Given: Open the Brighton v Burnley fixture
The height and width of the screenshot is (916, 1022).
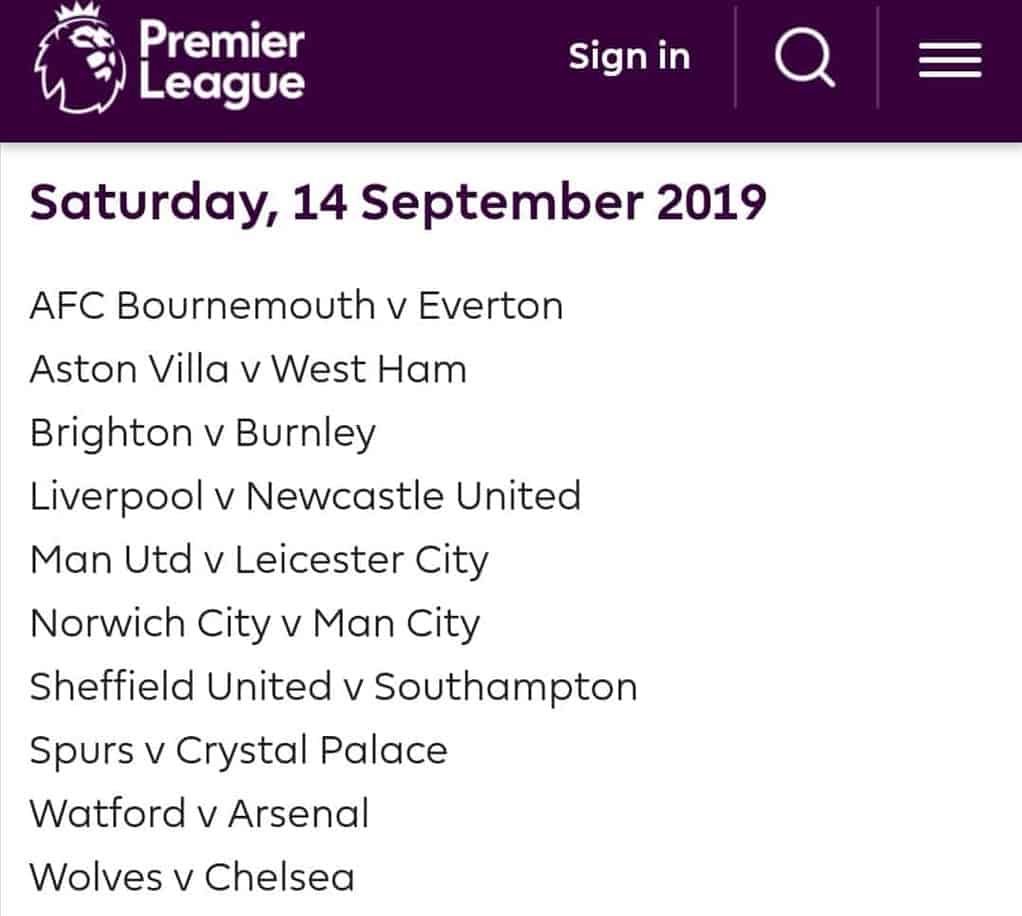Looking at the screenshot, I should (x=203, y=434).
